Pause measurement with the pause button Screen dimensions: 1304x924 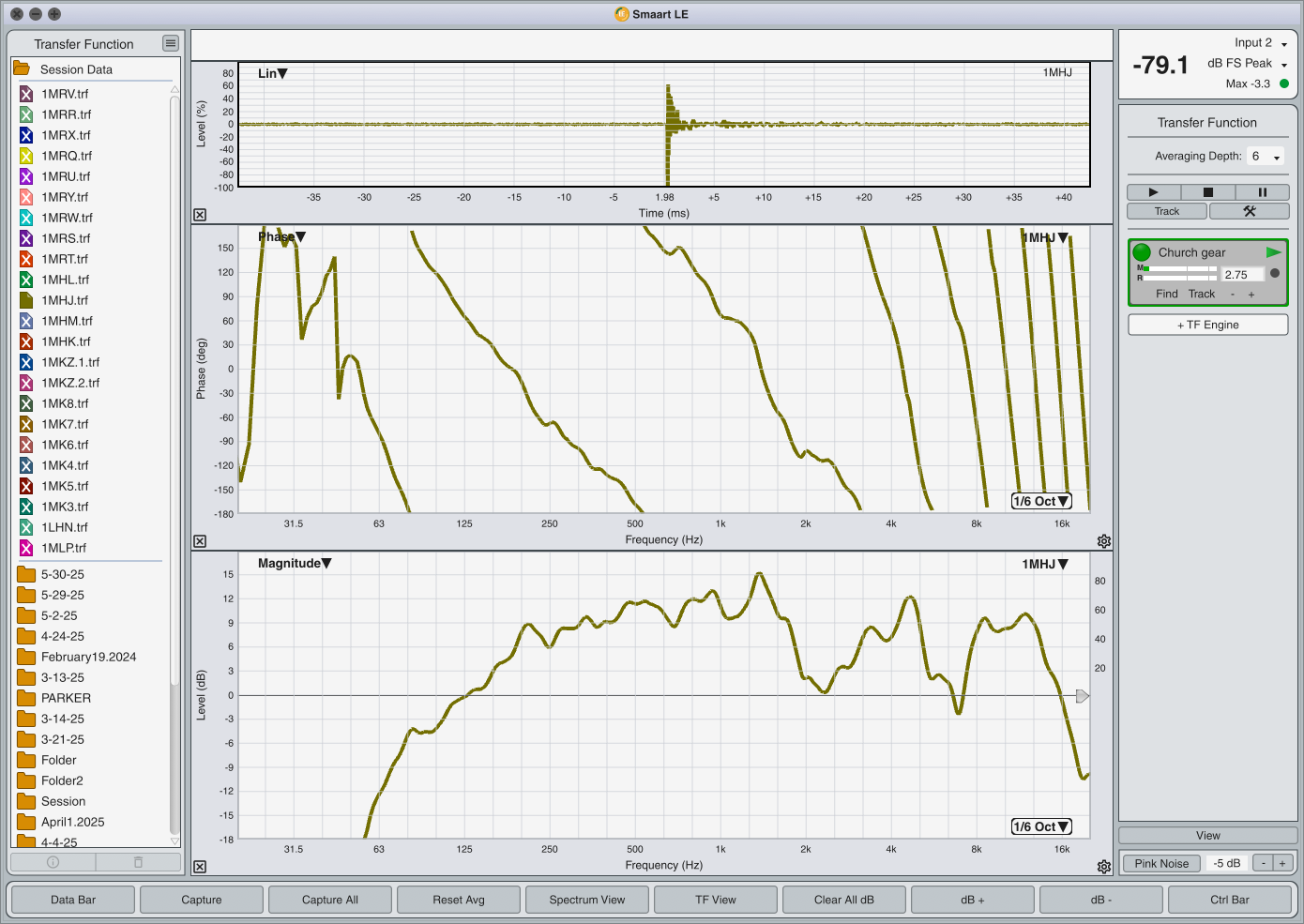click(x=1263, y=191)
